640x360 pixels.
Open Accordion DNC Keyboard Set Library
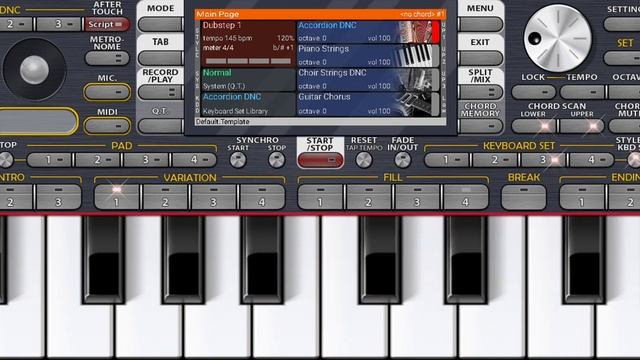tap(248, 104)
